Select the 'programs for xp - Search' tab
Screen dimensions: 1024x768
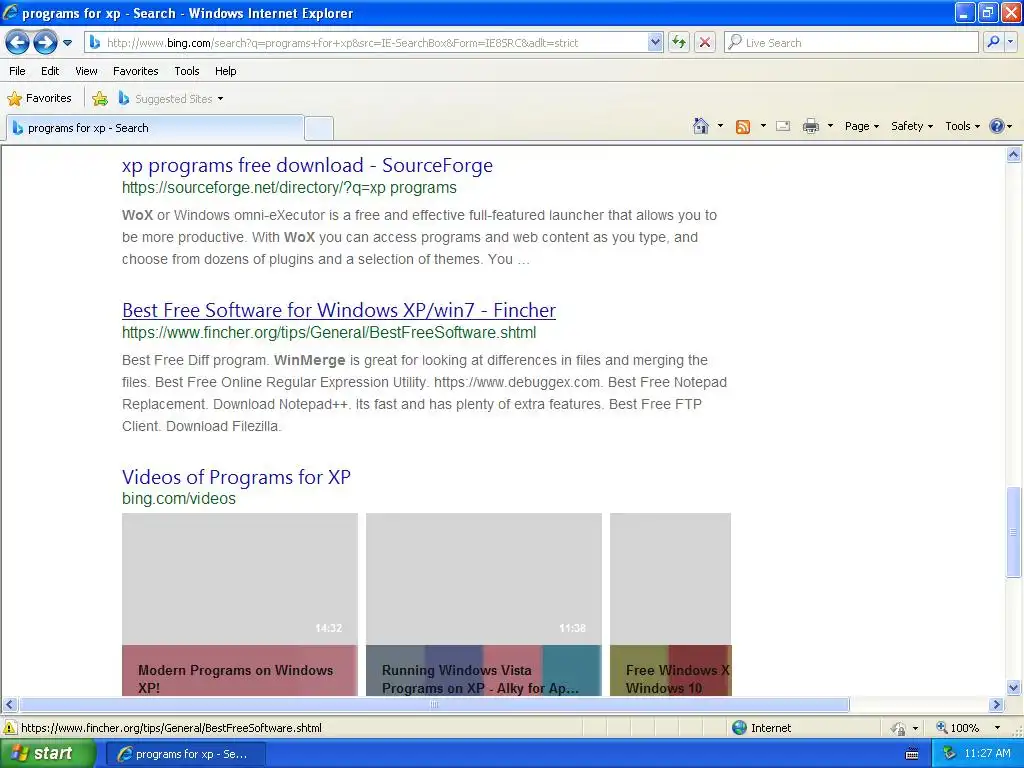155,128
